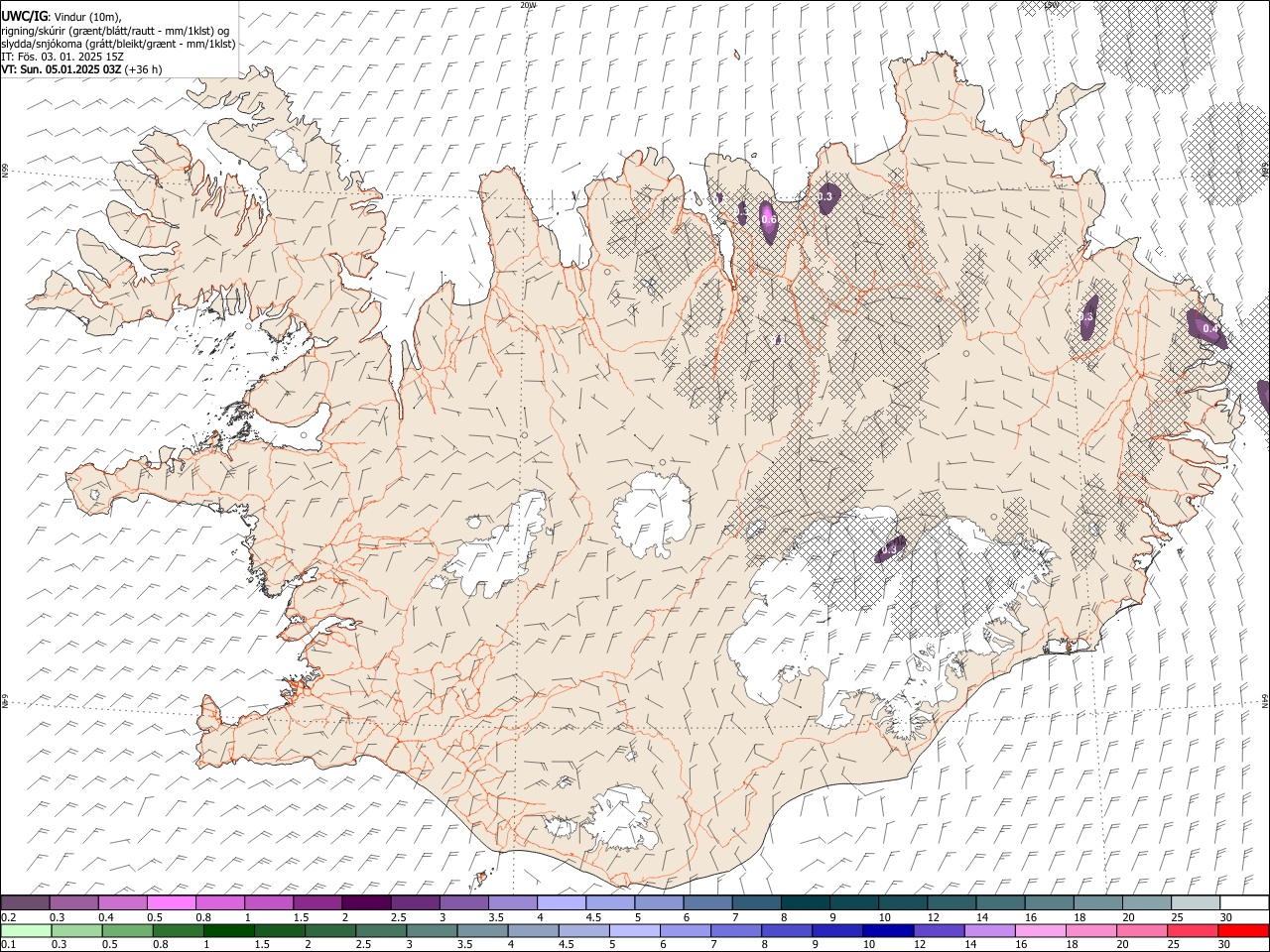This screenshot has height=952, width=1270.
Task: Pick the 5 swatch in the upper legend row
Action: [x=658, y=902]
